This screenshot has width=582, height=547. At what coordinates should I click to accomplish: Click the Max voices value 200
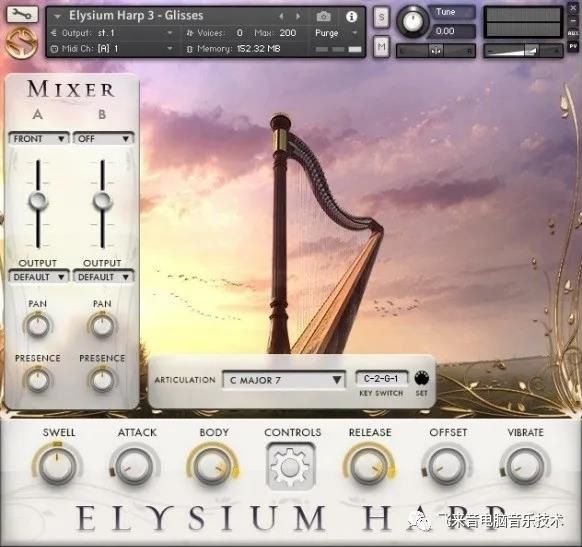click(x=288, y=33)
